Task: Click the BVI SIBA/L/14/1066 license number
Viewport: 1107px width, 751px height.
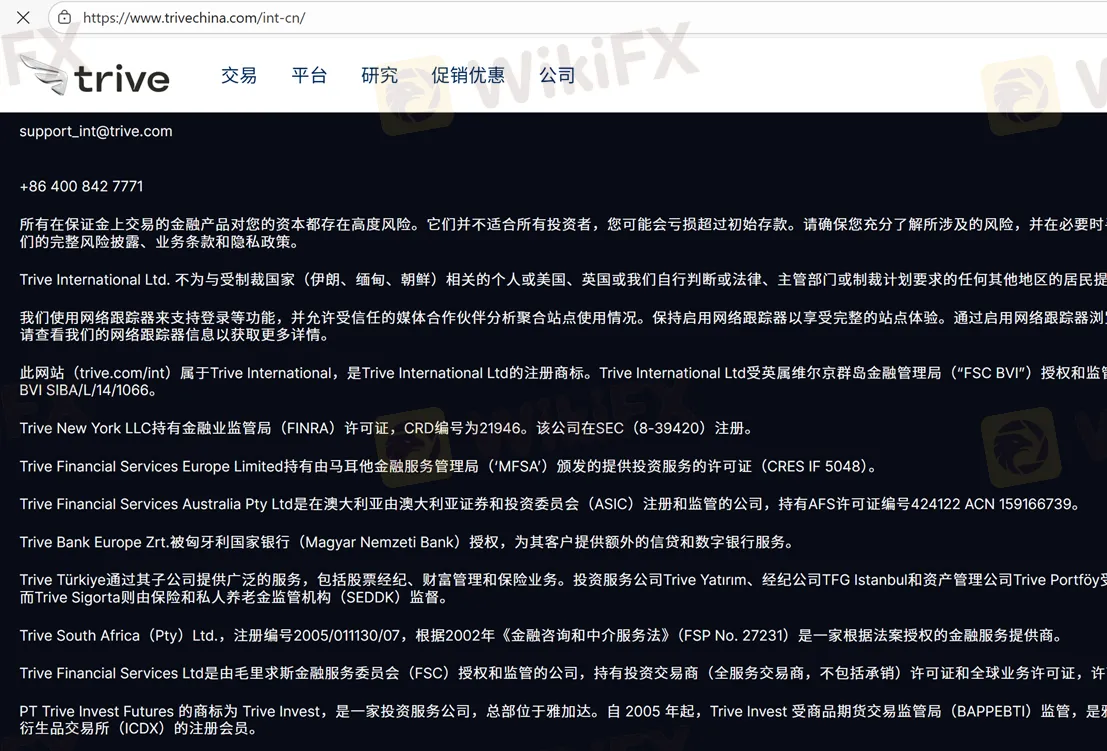Action: [84, 390]
